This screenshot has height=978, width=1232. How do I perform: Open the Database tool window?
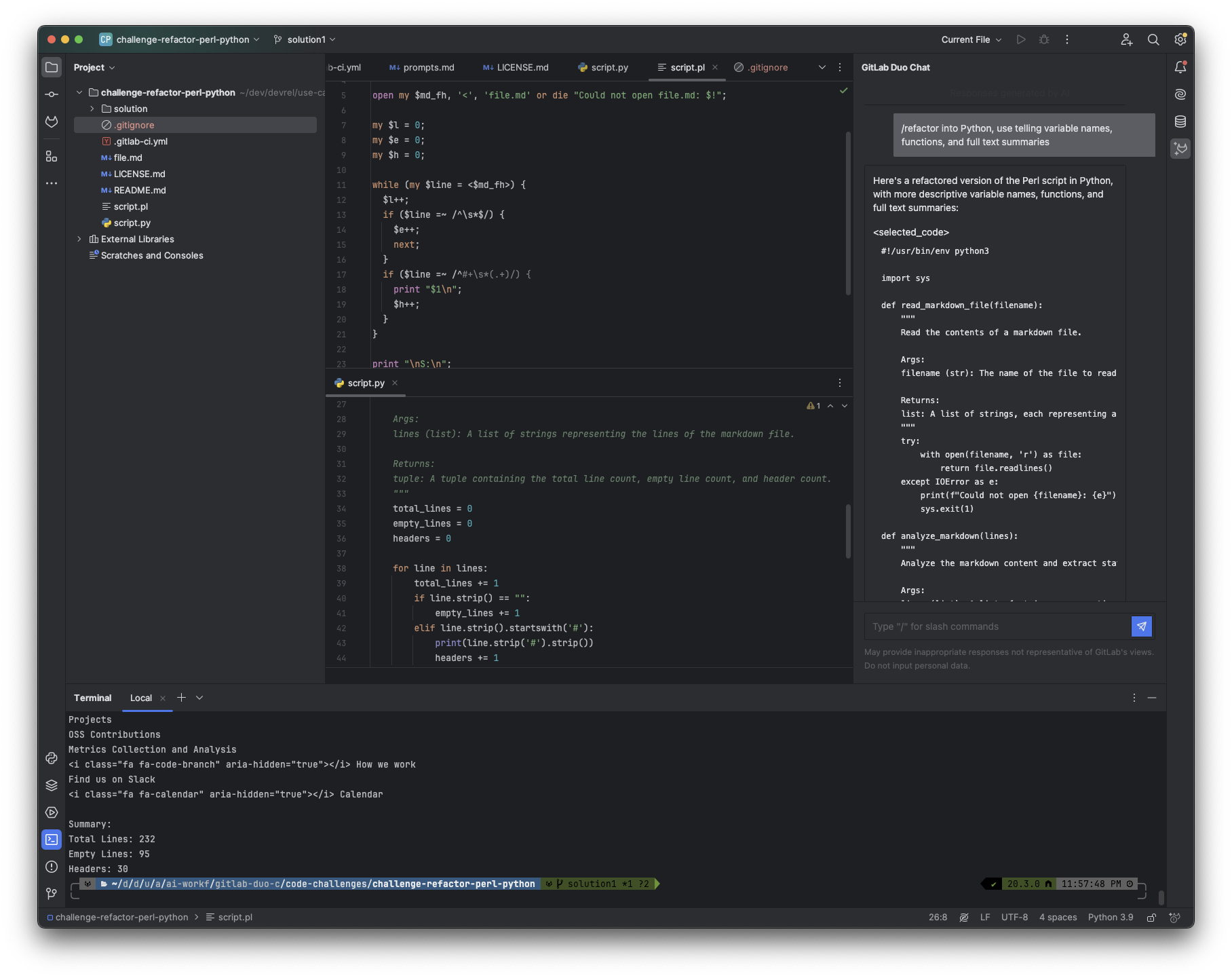[1180, 121]
